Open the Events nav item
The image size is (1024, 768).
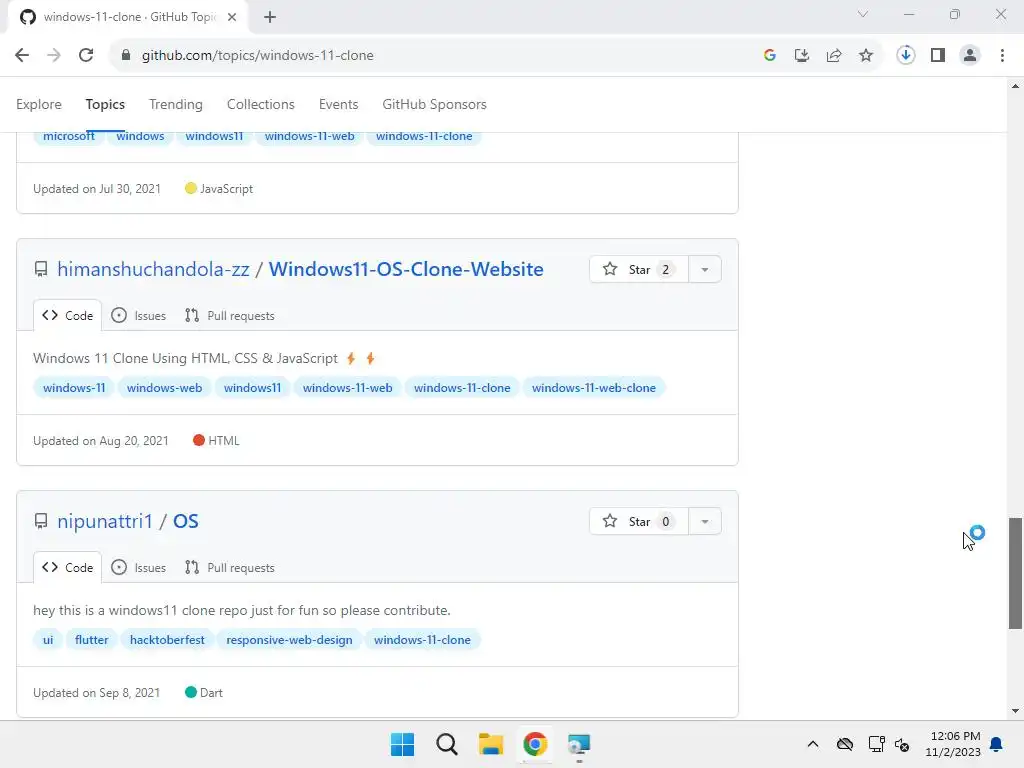coord(338,104)
